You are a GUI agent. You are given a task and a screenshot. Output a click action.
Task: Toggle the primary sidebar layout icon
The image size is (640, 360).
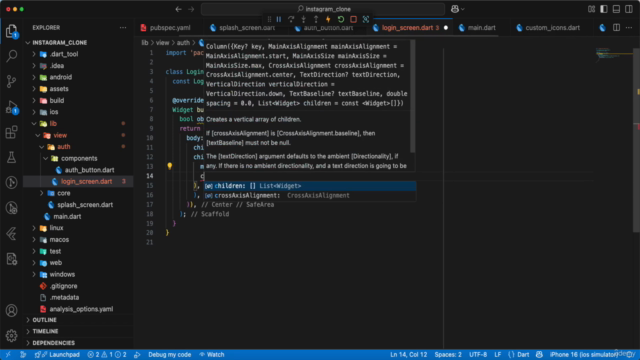pyautogui.click(x=604, y=9)
